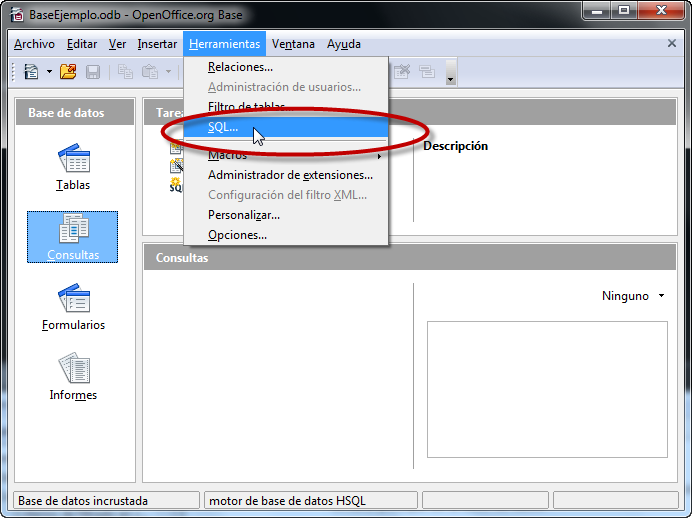
Task: Open the Ventana menu
Action: pyautogui.click(x=293, y=44)
